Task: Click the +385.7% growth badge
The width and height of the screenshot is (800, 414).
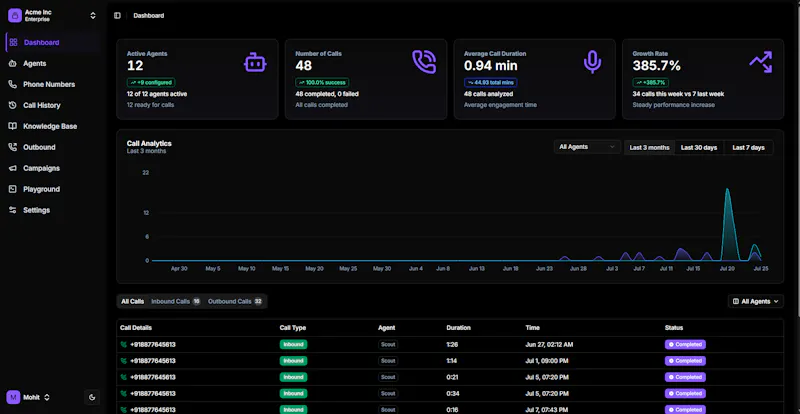Action: [651, 82]
